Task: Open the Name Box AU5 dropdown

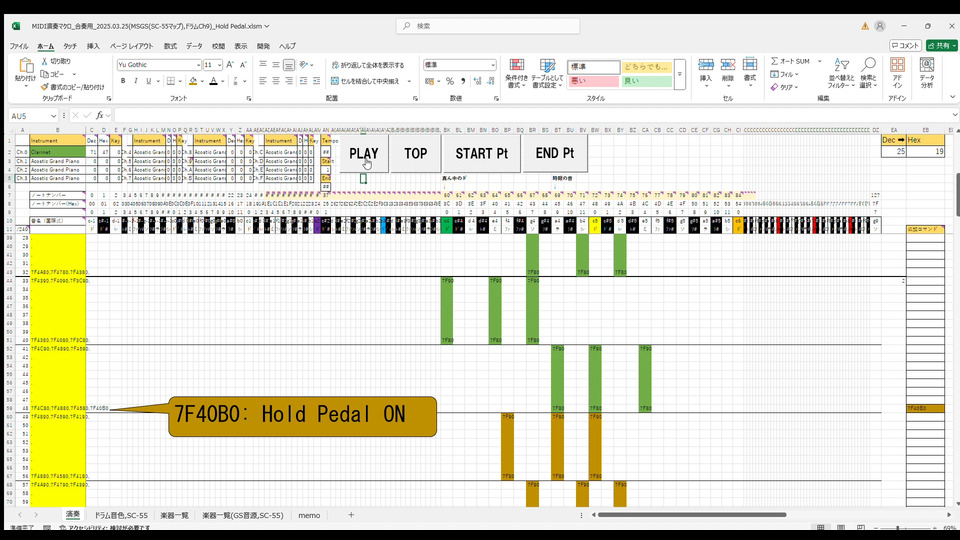Action: (x=53, y=116)
